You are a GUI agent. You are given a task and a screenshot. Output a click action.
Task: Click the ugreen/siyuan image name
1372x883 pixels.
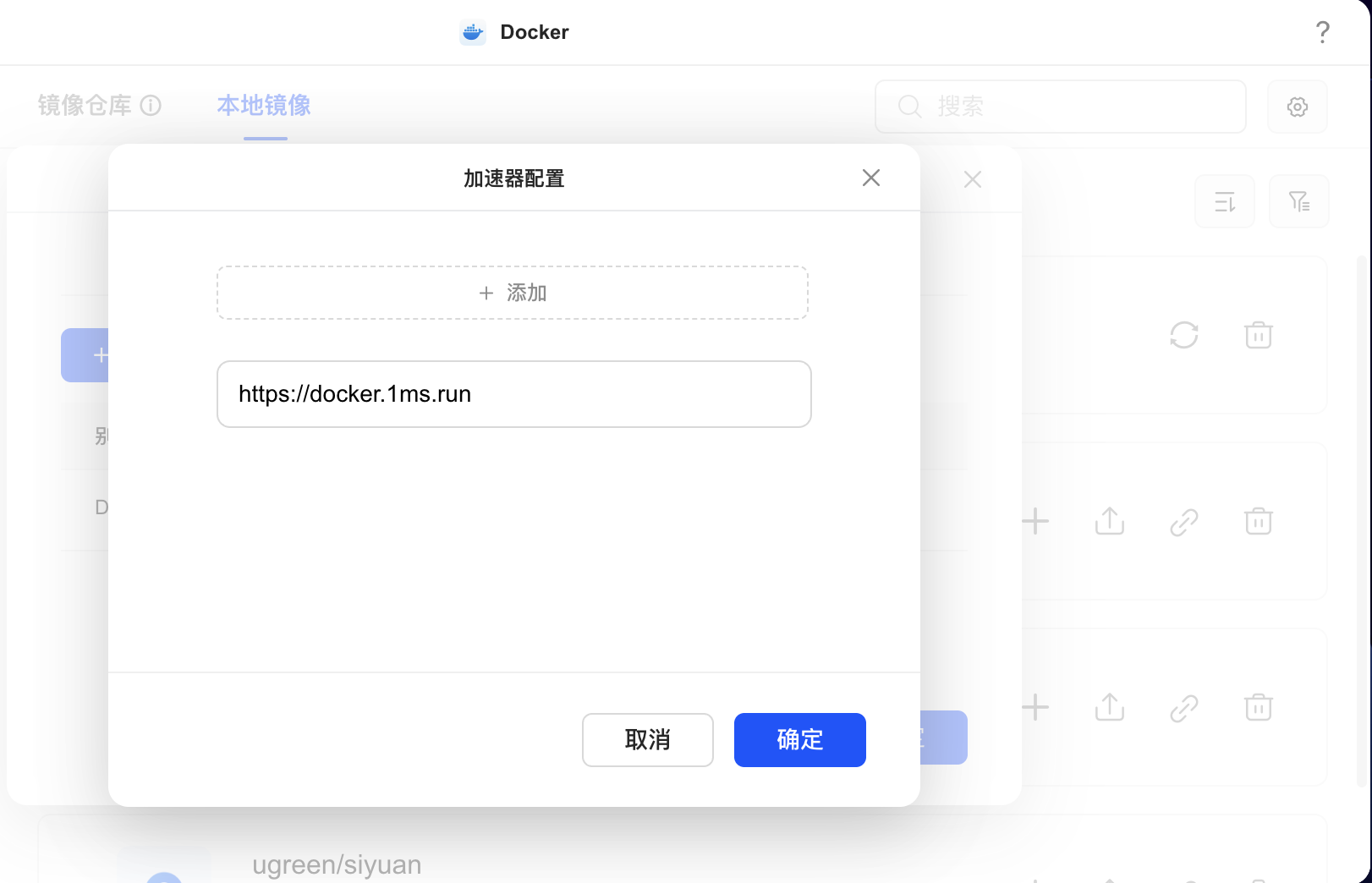[337, 864]
